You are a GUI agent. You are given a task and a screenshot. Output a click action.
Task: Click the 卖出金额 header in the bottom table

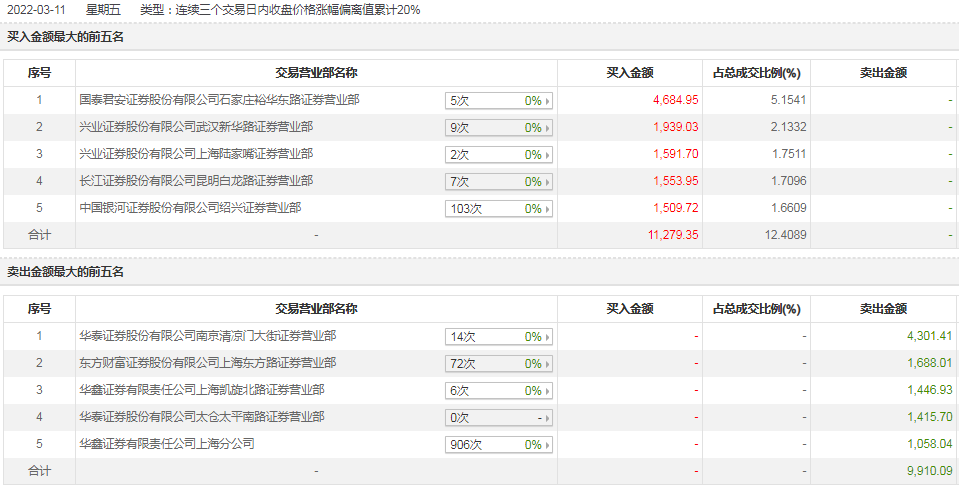(x=883, y=310)
